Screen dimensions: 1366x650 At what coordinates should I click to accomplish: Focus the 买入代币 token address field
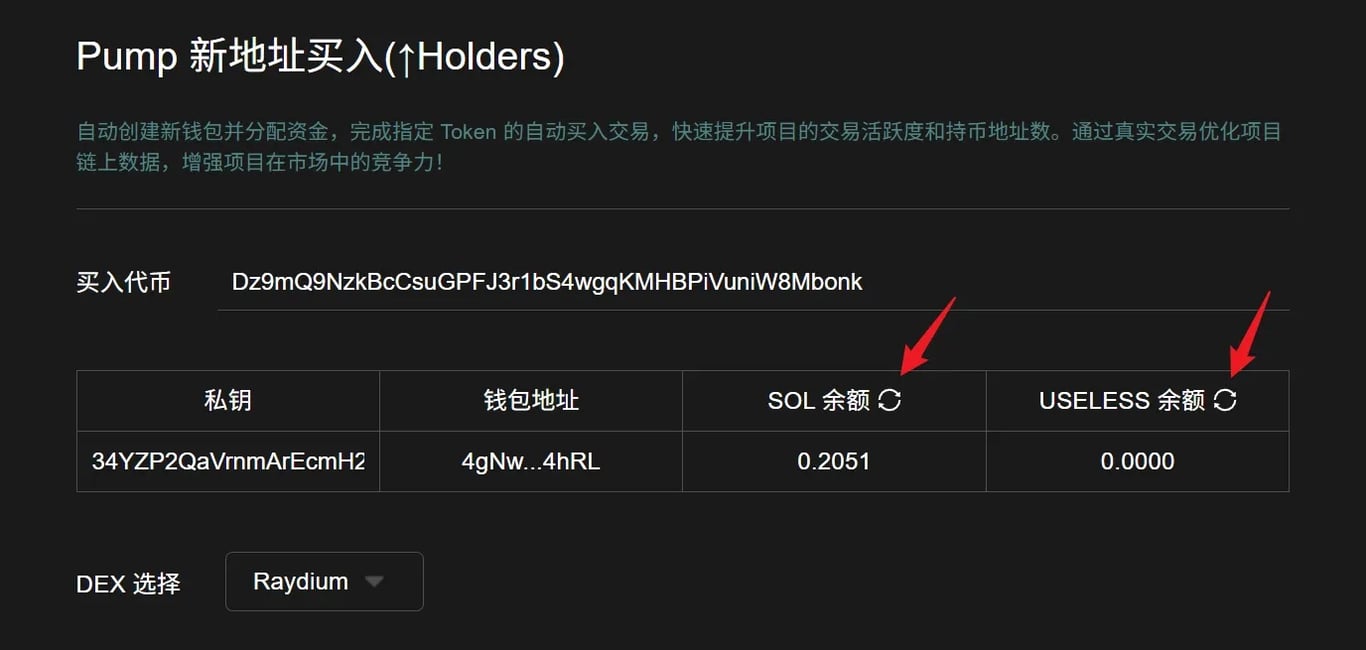[x=753, y=282]
